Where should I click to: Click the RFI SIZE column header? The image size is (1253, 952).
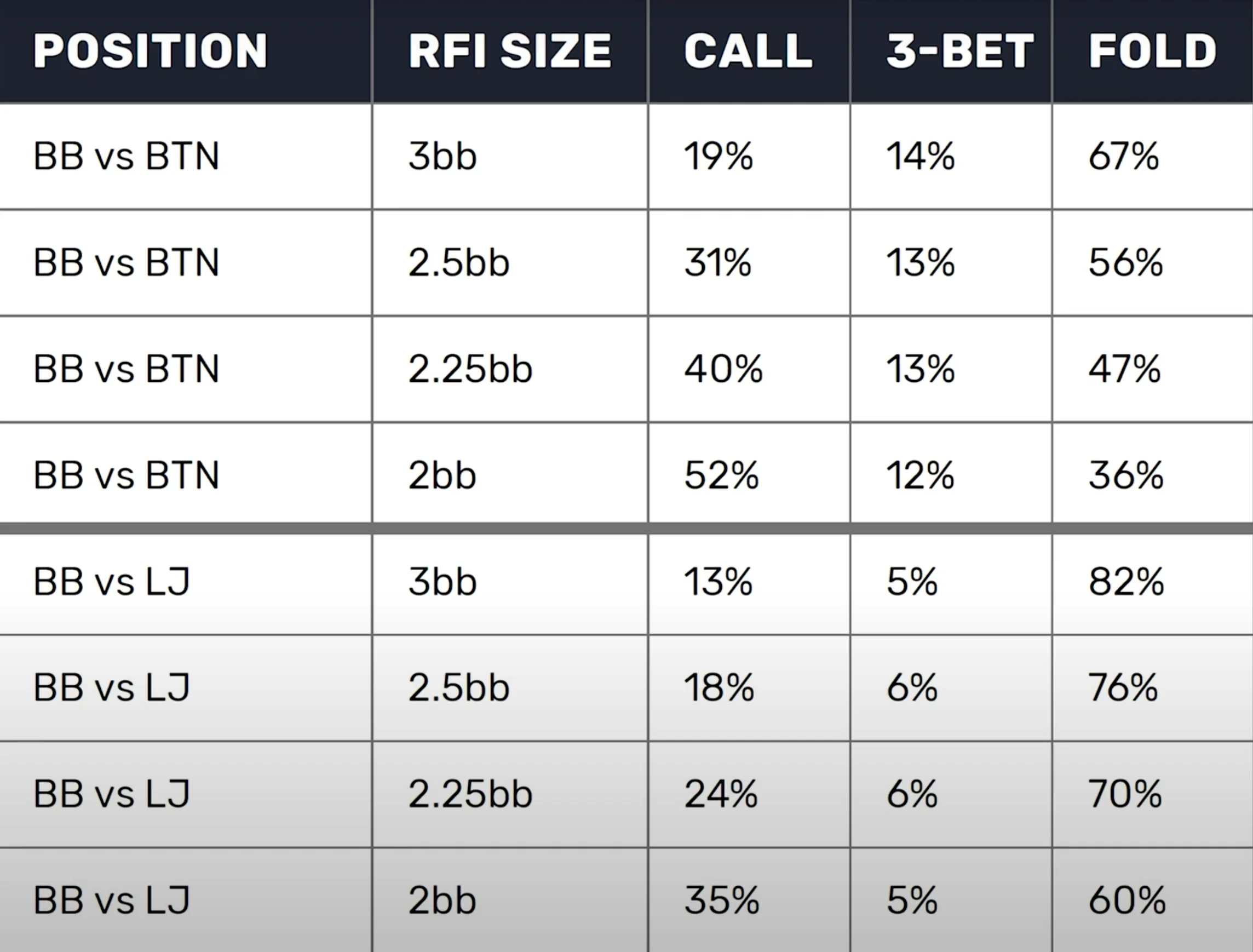pos(510,51)
